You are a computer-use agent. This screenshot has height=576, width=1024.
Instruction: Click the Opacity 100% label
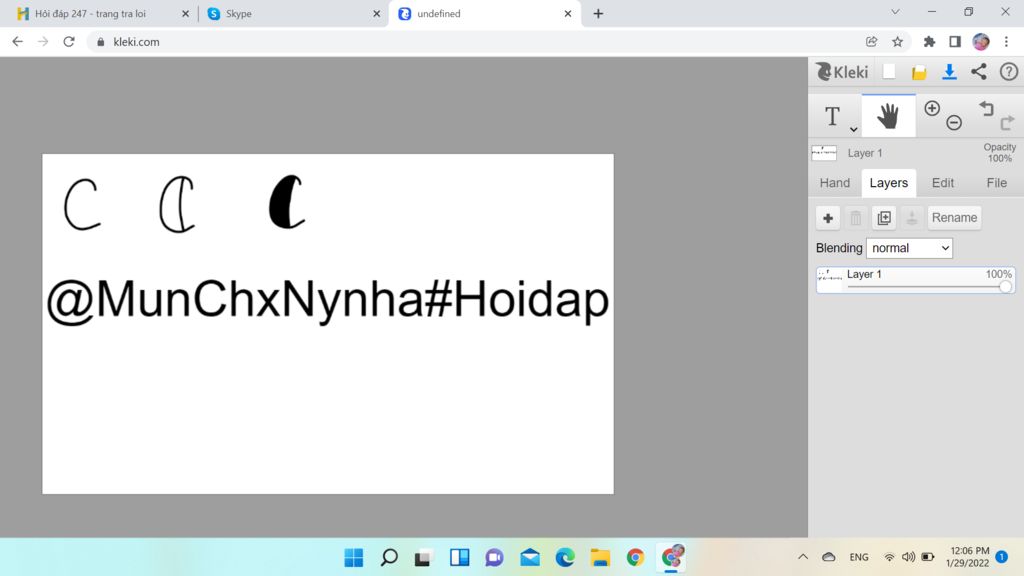click(999, 153)
